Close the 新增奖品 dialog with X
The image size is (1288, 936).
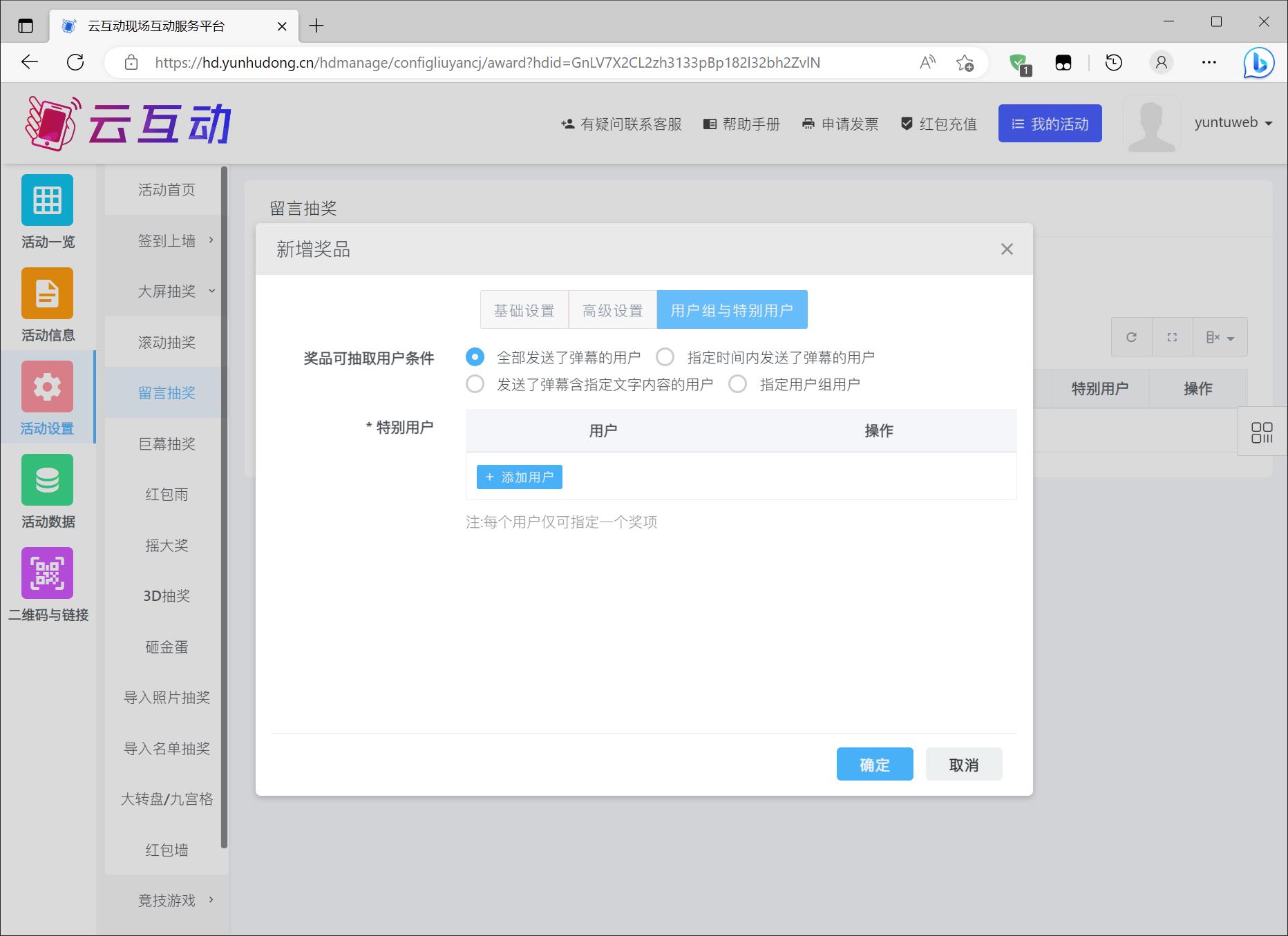point(1007,249)
